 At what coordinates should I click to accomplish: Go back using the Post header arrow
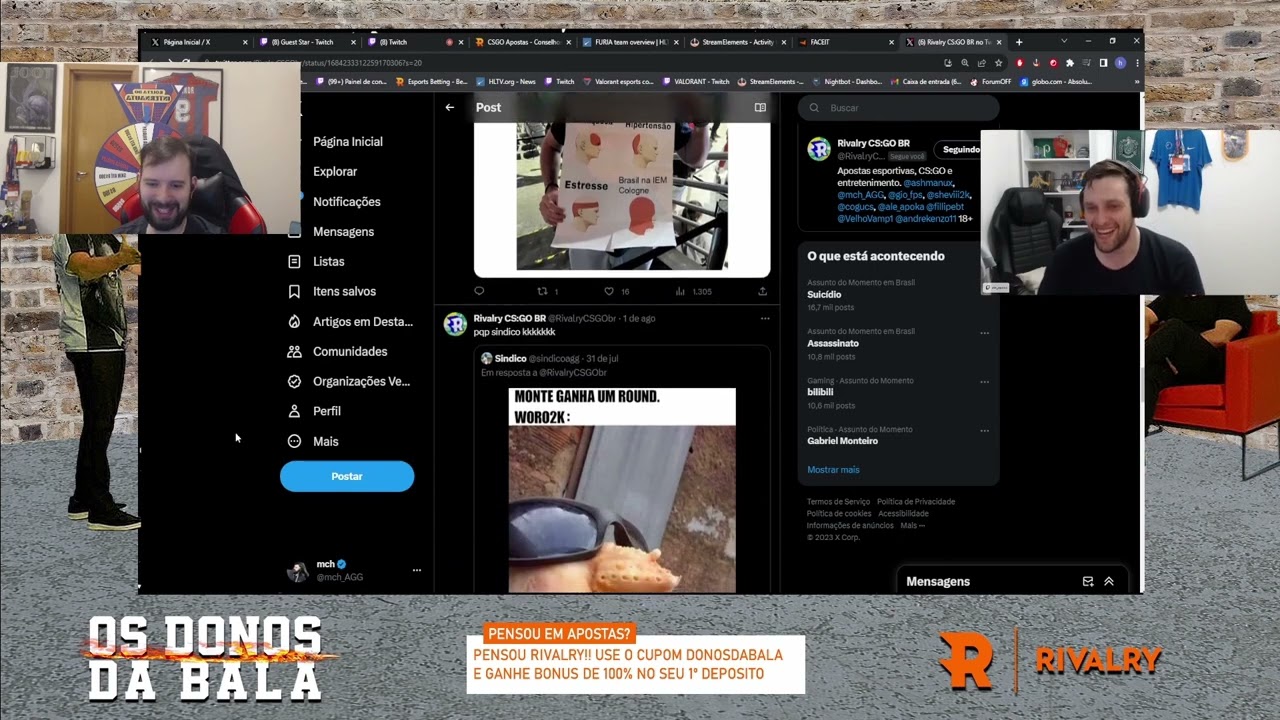point(450,107)
